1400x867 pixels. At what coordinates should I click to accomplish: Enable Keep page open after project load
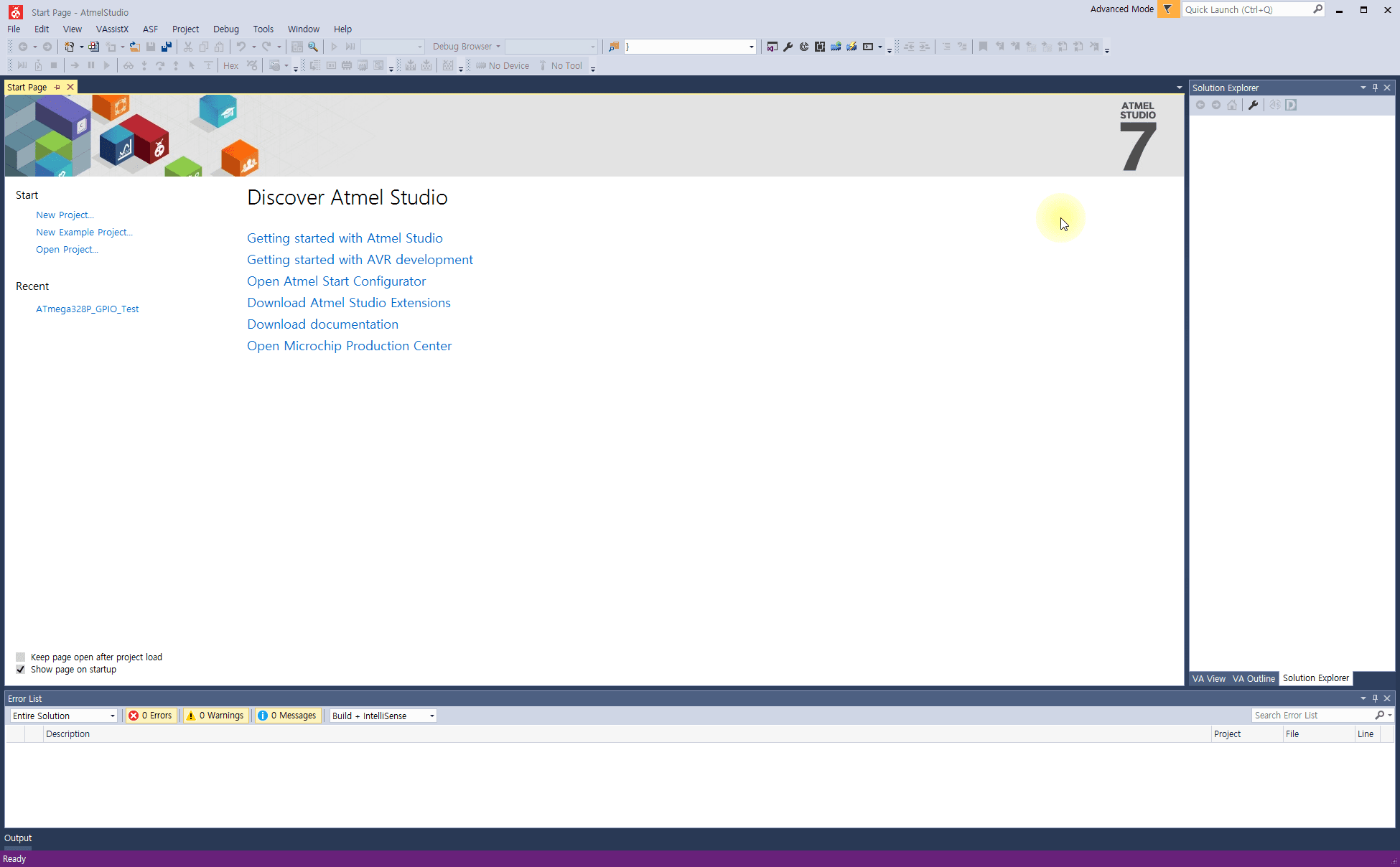coord(21,657)
